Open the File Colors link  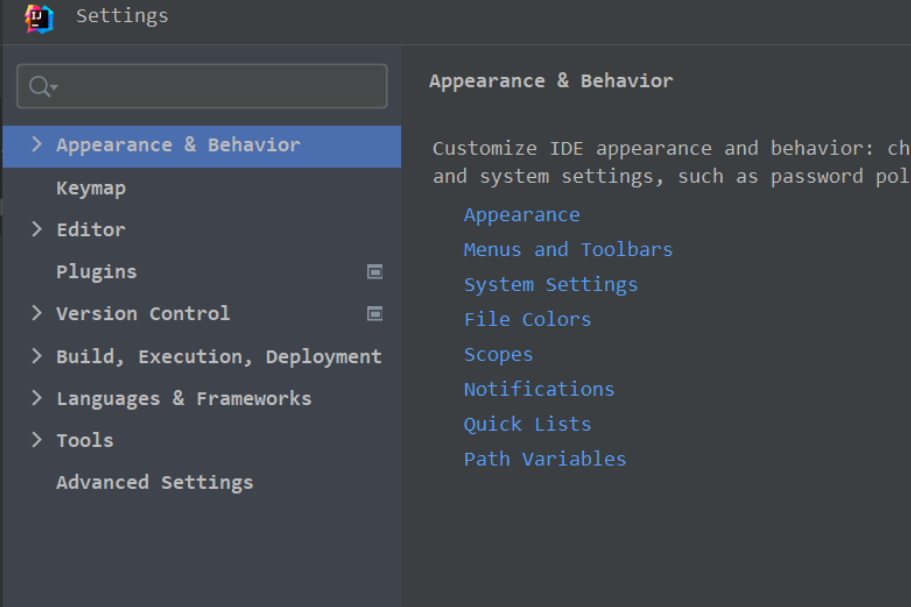(527, 320)
